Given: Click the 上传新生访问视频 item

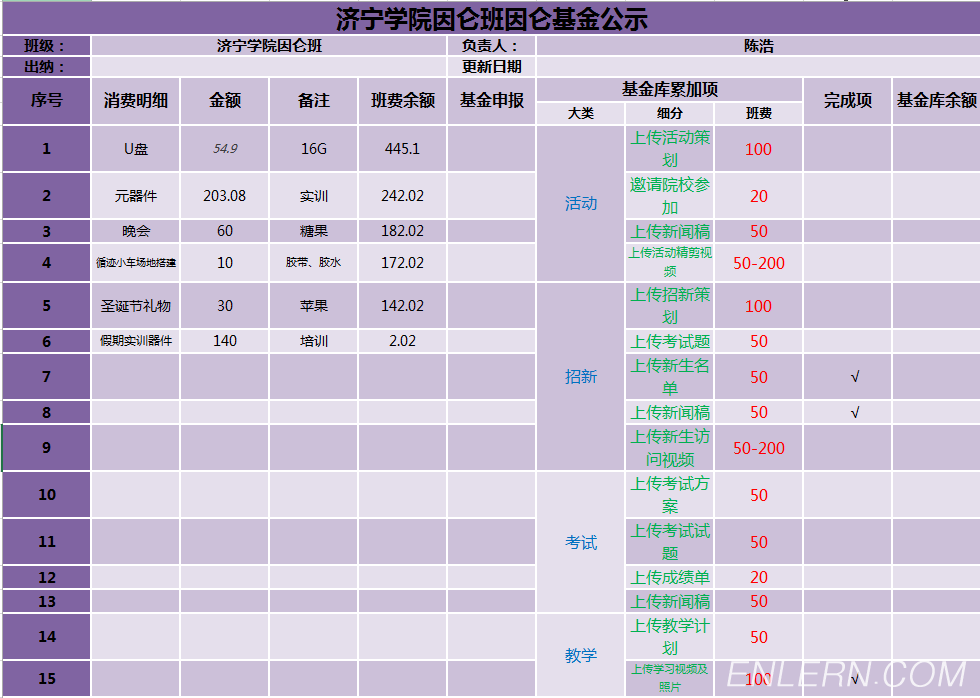Looking at the screenshot, I should tap(669, 448).
